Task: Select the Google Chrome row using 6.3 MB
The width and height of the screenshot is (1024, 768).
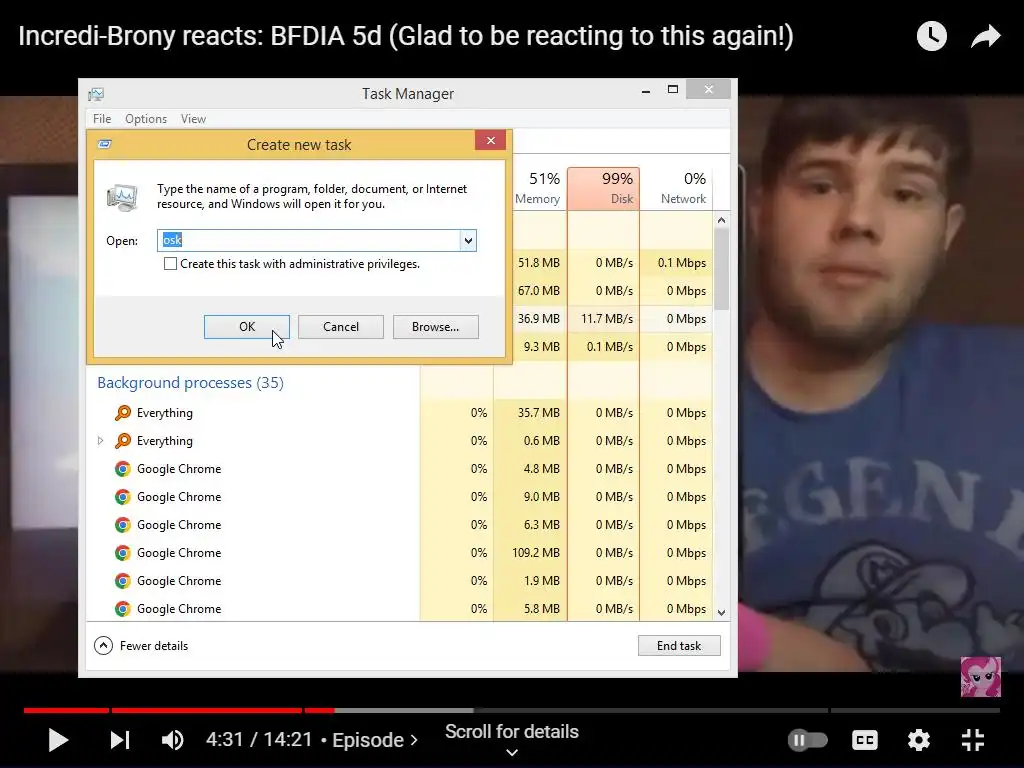Action: [400, 525]
